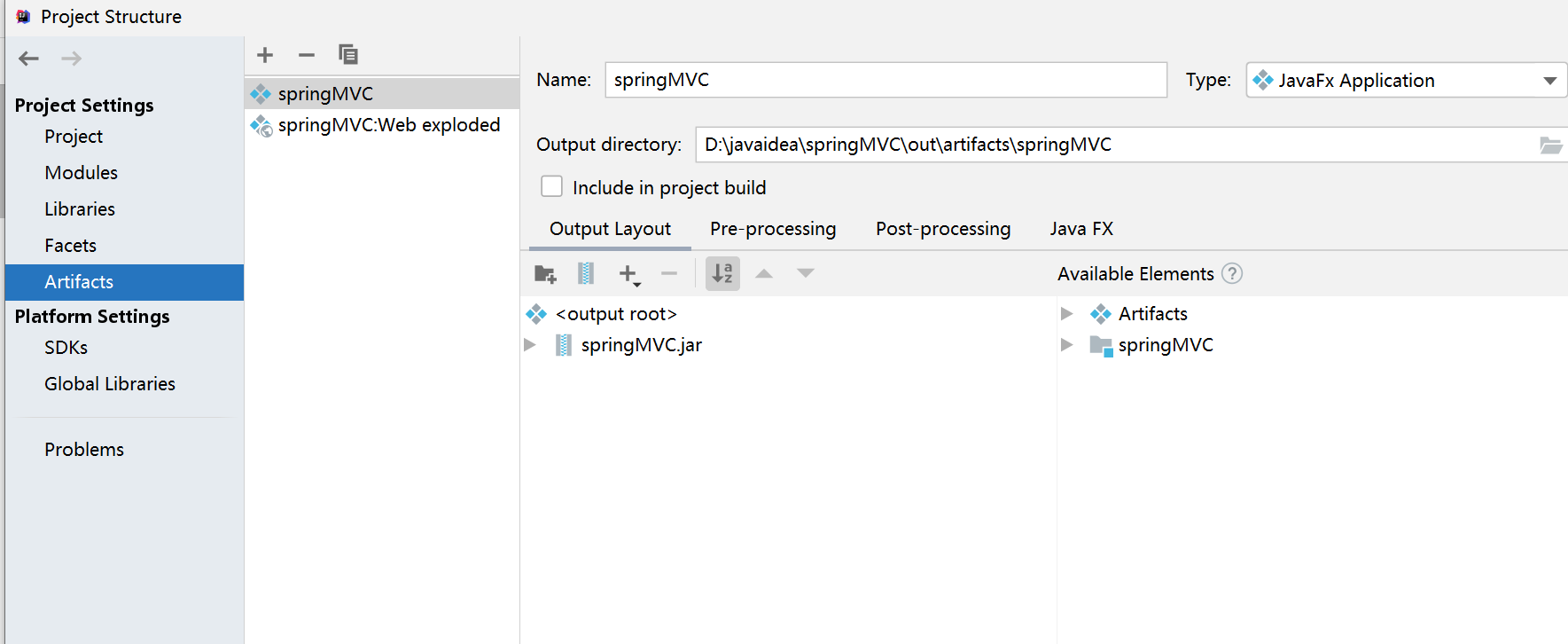This screenshot has height=644, width=1568.
Task: Switch to the Pre-processing tab
Action: pyautogui.click(x=772, y=229)
